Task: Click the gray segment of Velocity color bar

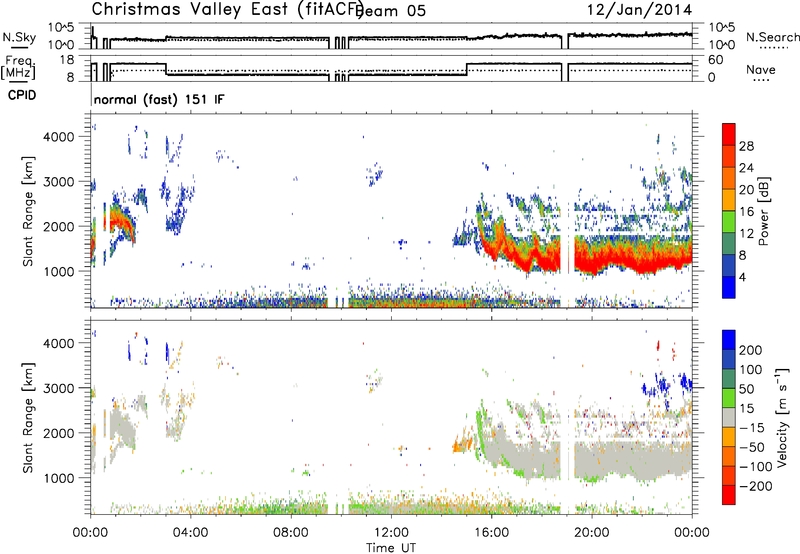Action: 729,417
